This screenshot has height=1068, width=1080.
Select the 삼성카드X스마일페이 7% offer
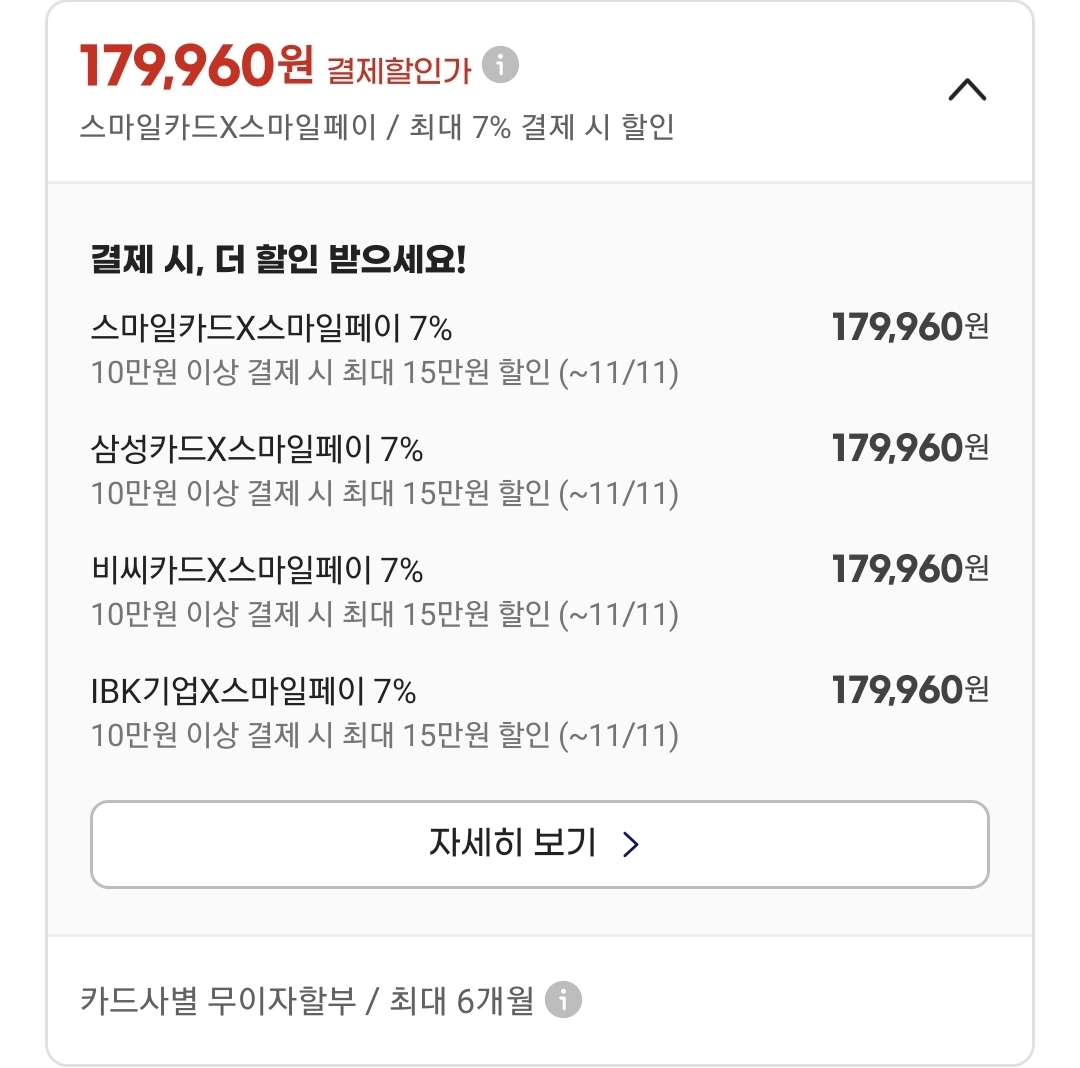pos(257,449)
